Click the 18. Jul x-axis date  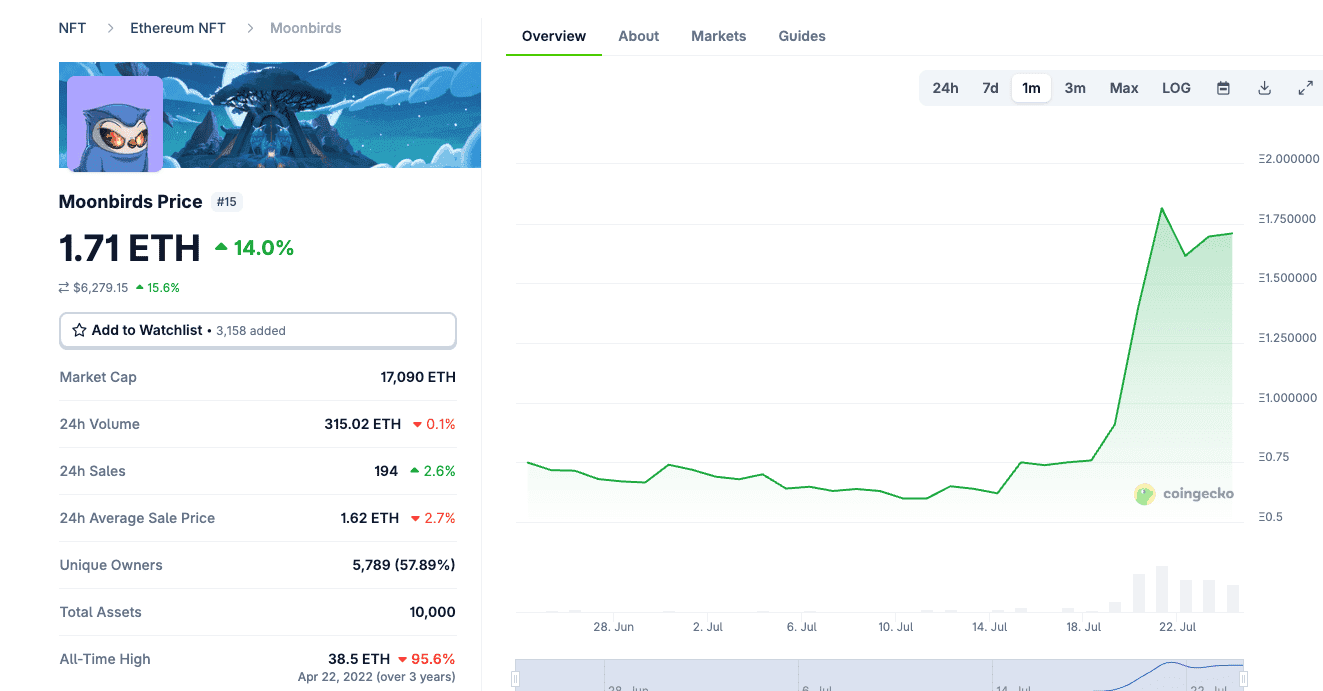pyautogui.click(x=1084, y=627)
